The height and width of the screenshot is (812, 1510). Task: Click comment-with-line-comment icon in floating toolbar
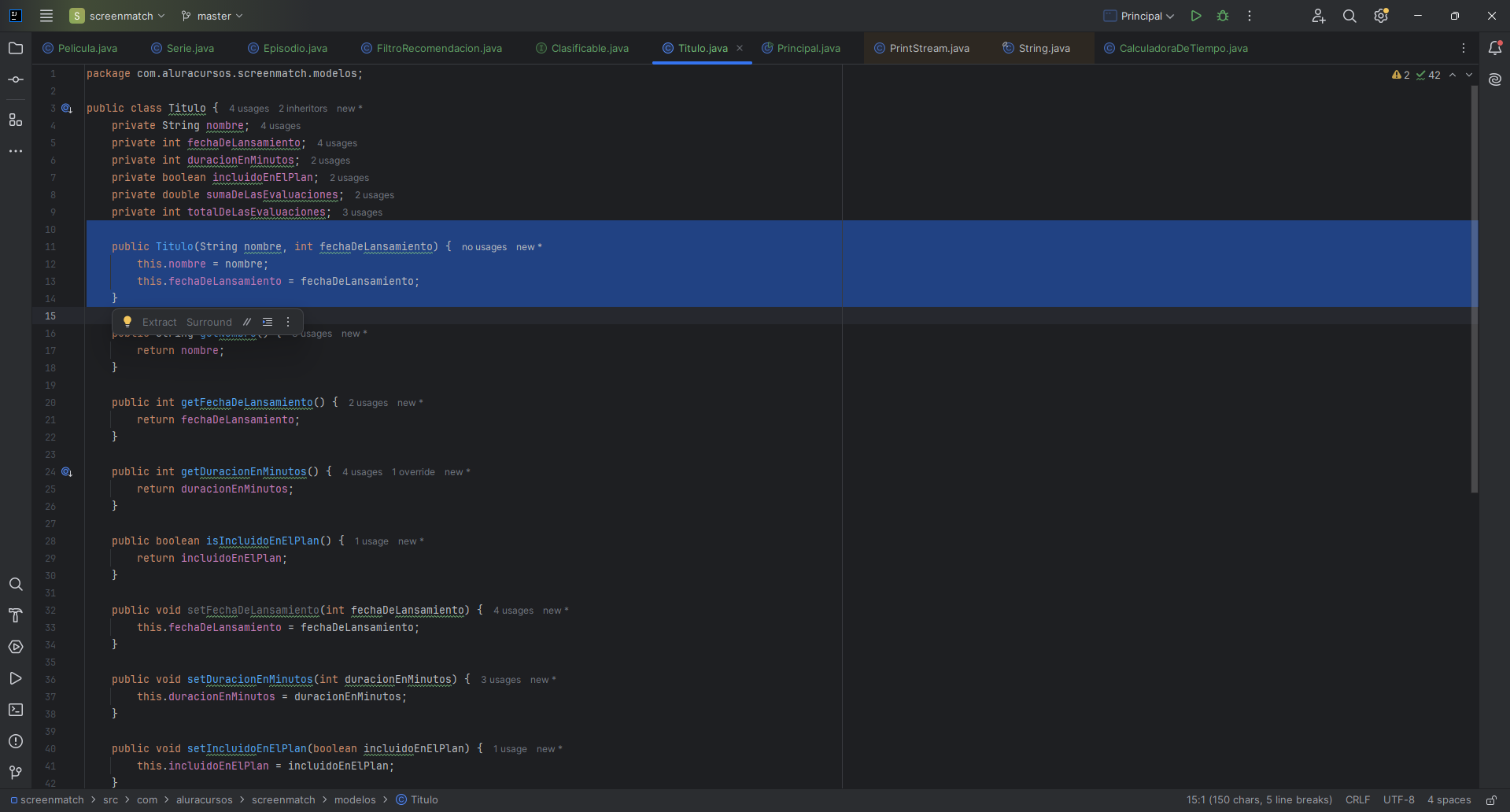247,322
